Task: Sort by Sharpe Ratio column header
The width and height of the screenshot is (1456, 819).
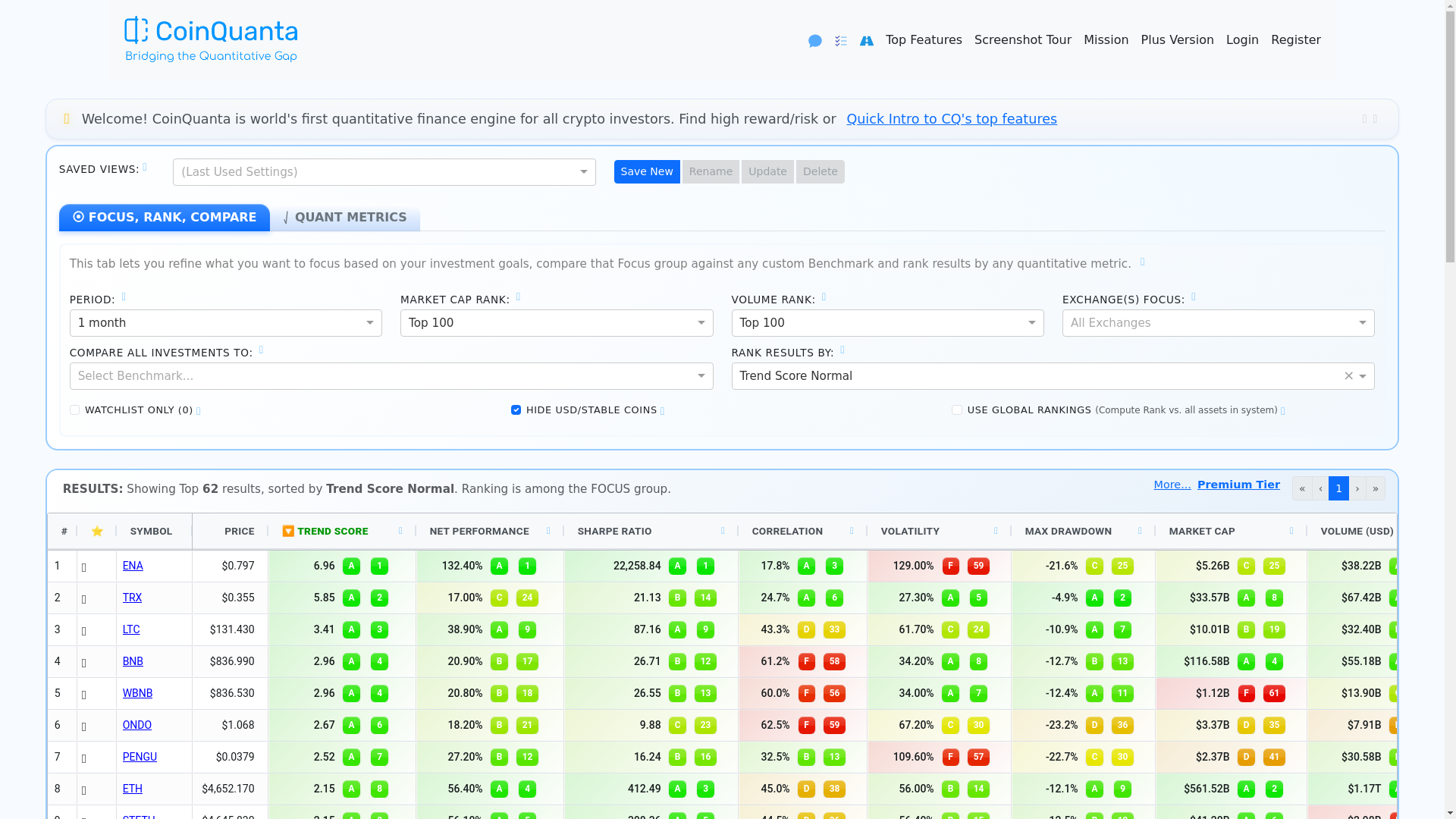Action: (x=614, y=532)
